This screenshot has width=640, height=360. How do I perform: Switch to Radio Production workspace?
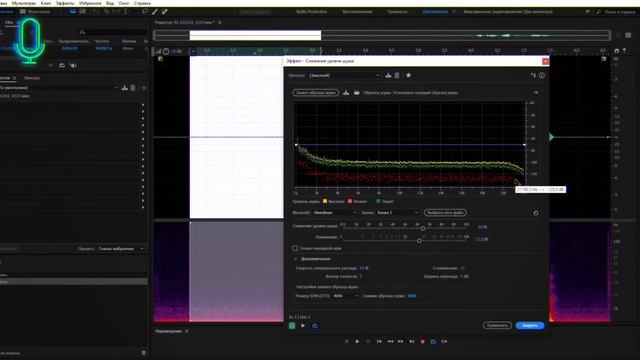click(311, 11)
